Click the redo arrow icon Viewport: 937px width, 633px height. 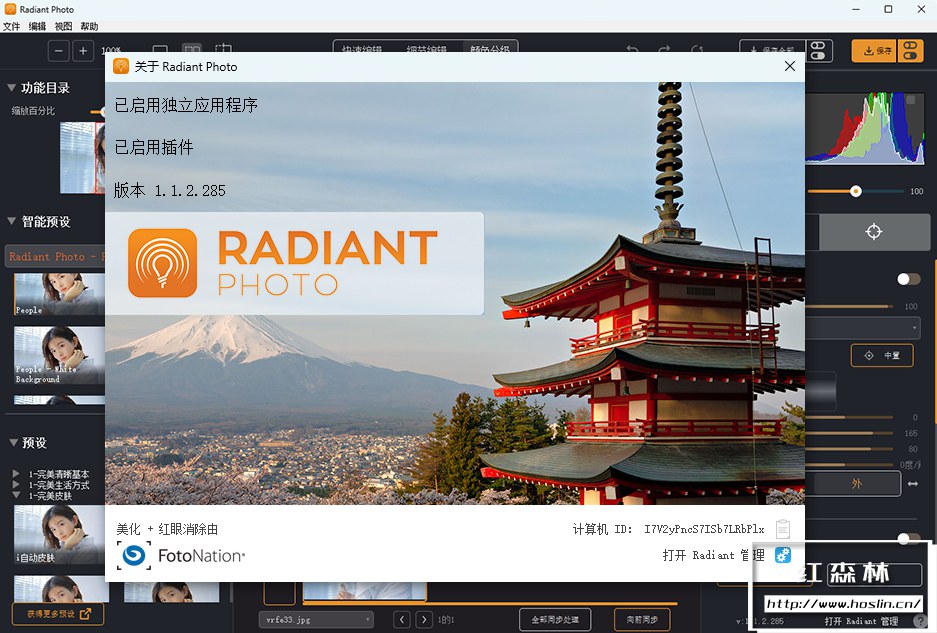point(664,49)
